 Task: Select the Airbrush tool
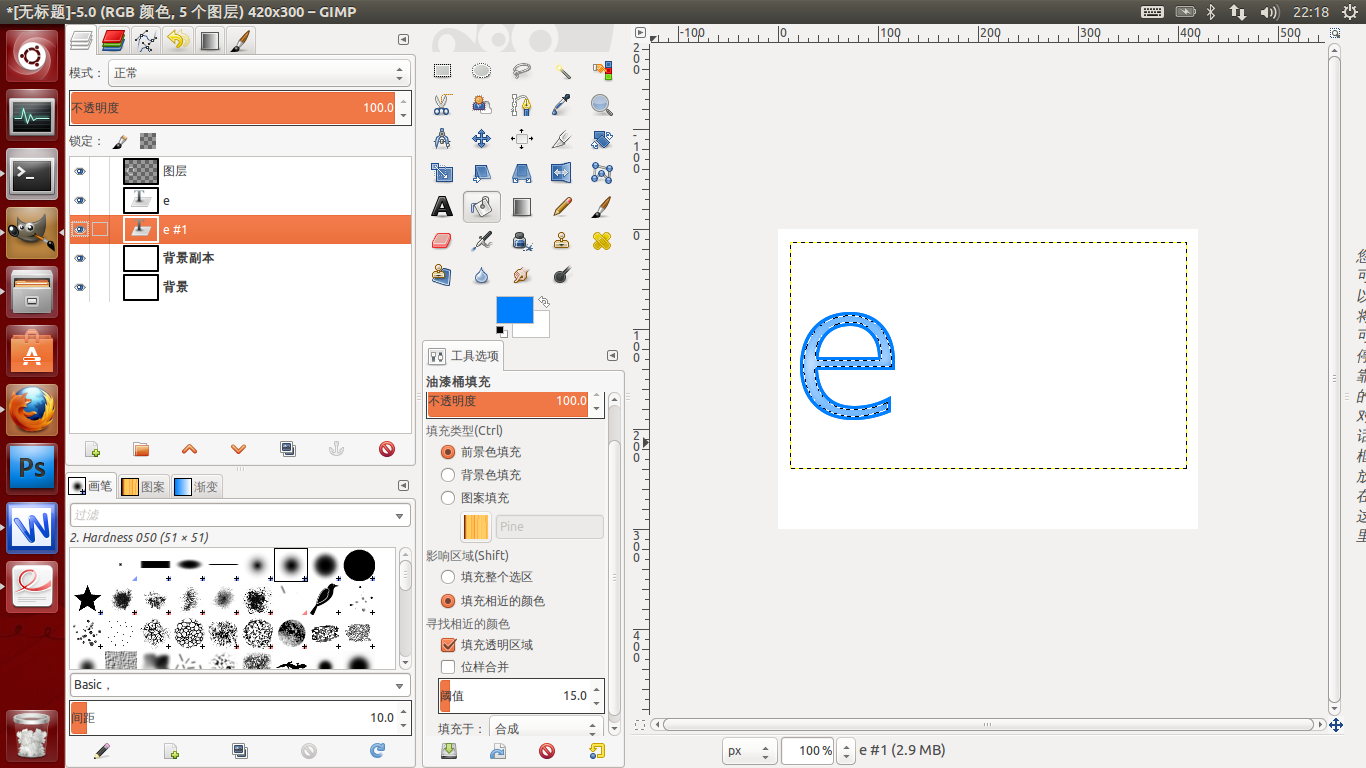click(x=482, y=241)
